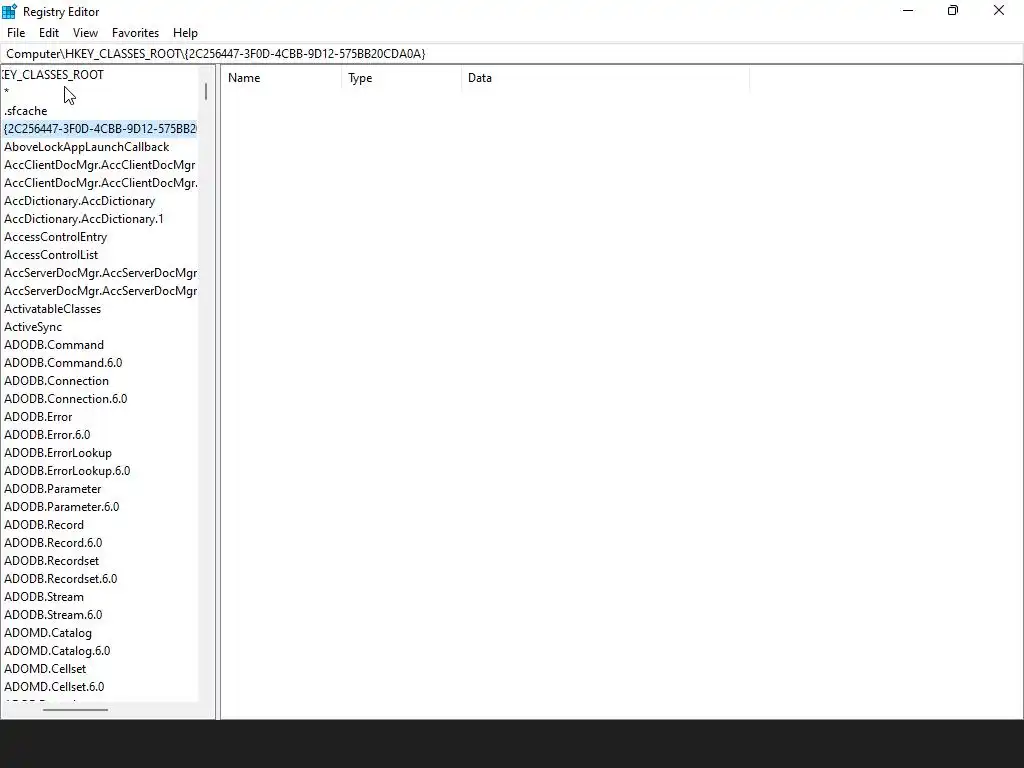The image size is (1024, 768).
Task: Select the ADODB.Stream.6.0 key
Action: click(x=53, y=615)
